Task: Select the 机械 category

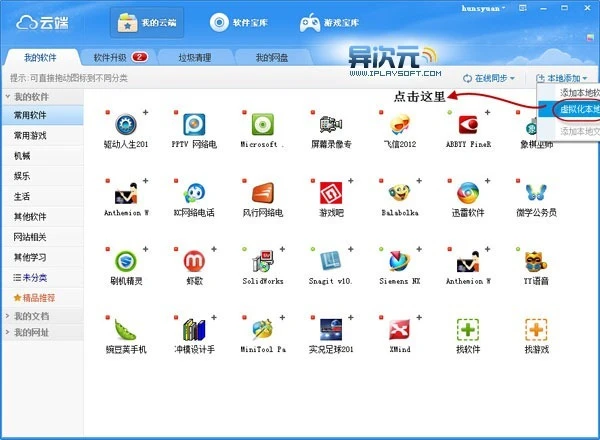Action: 43,156
